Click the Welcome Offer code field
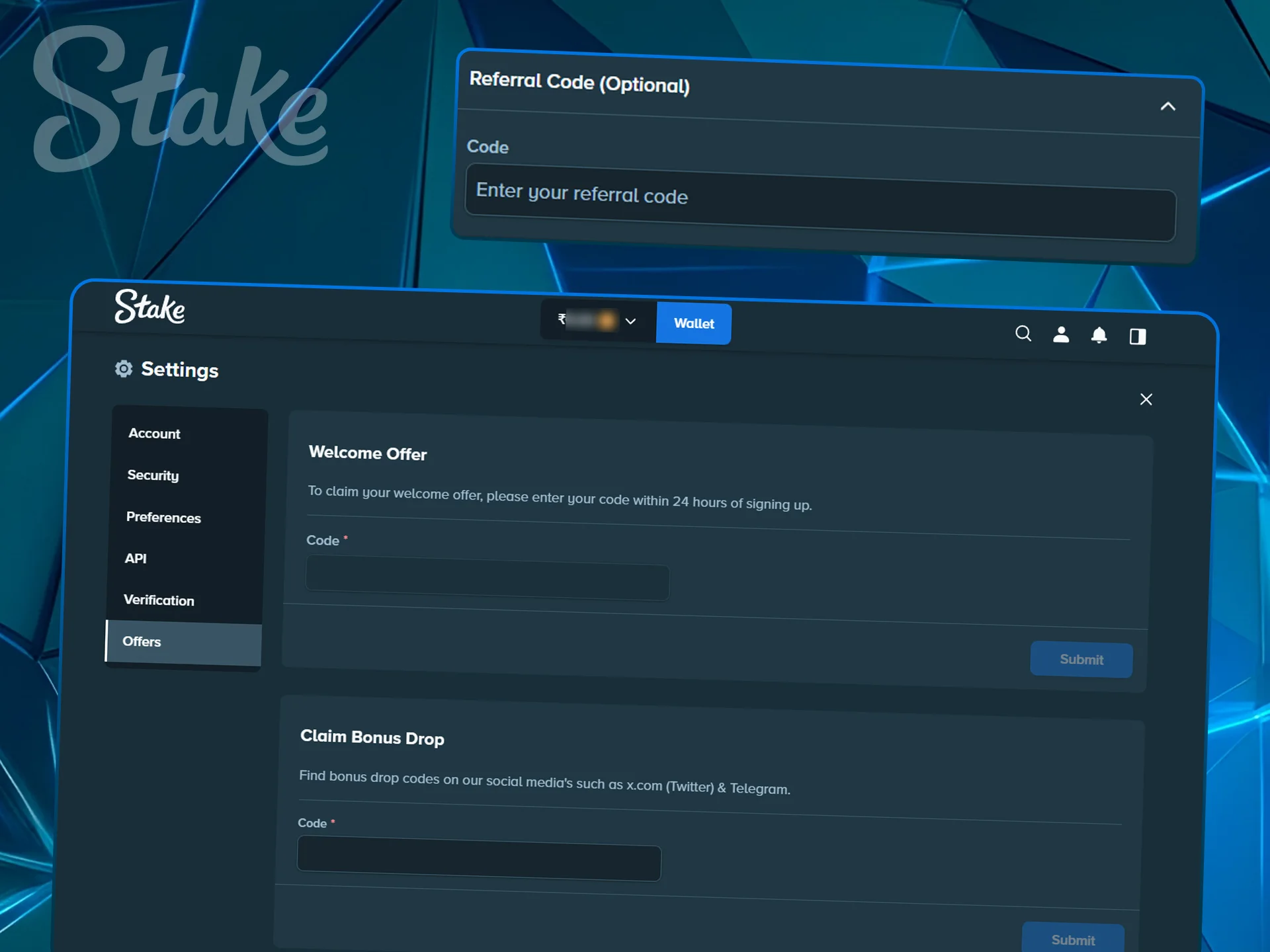1270x952 pixels. click(487, 579)
